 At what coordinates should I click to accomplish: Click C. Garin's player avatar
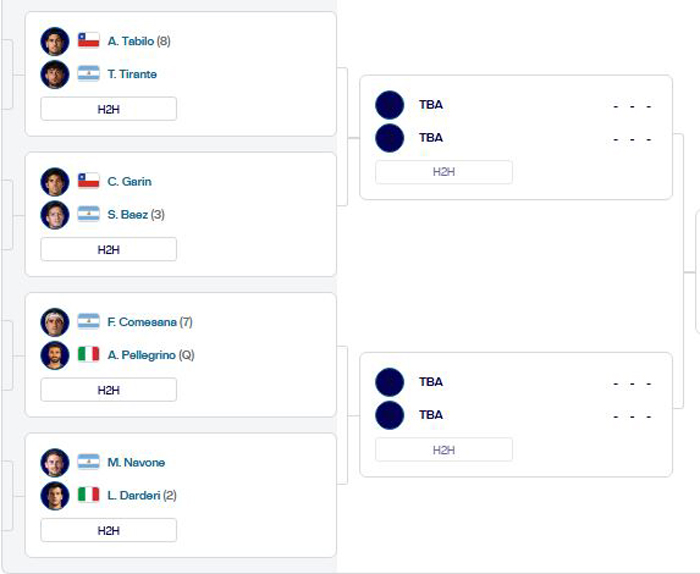[55, 182]
